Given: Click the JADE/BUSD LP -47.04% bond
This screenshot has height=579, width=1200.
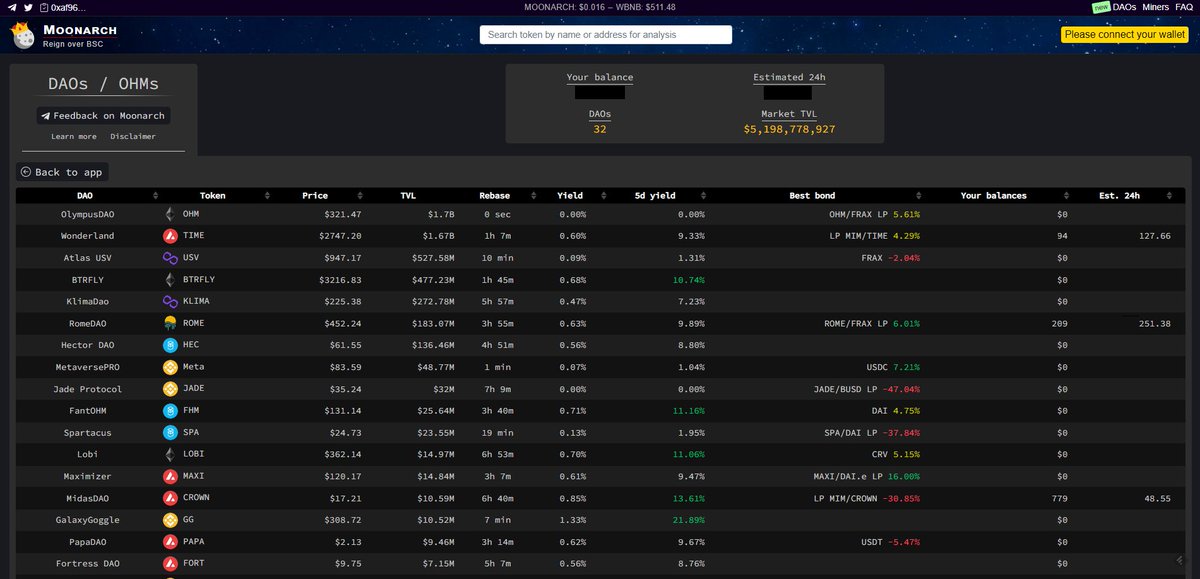Looking at the screenshot, I should pos(867,389).
